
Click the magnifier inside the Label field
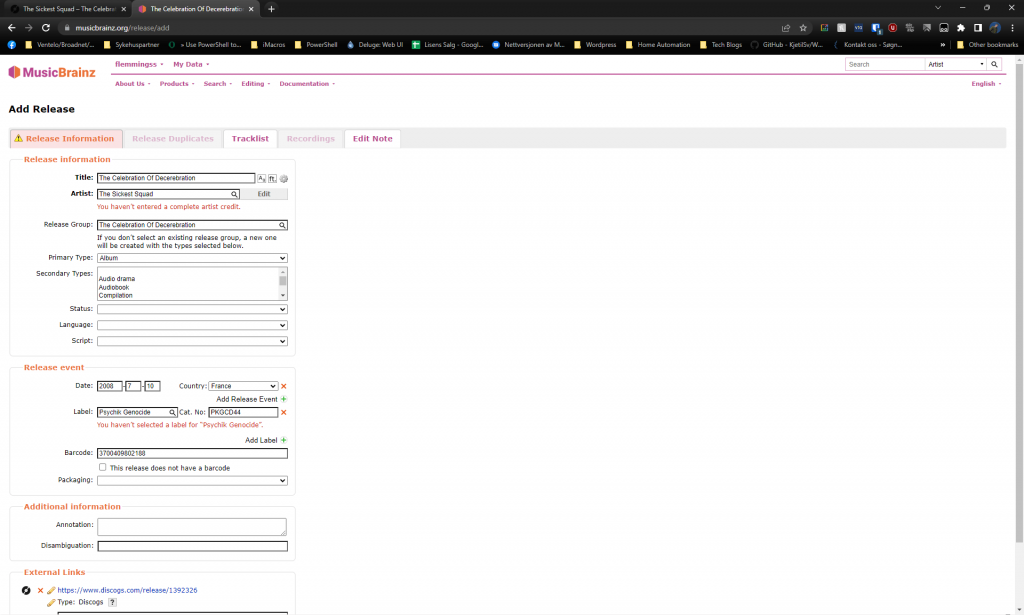(x=172, y=413)
